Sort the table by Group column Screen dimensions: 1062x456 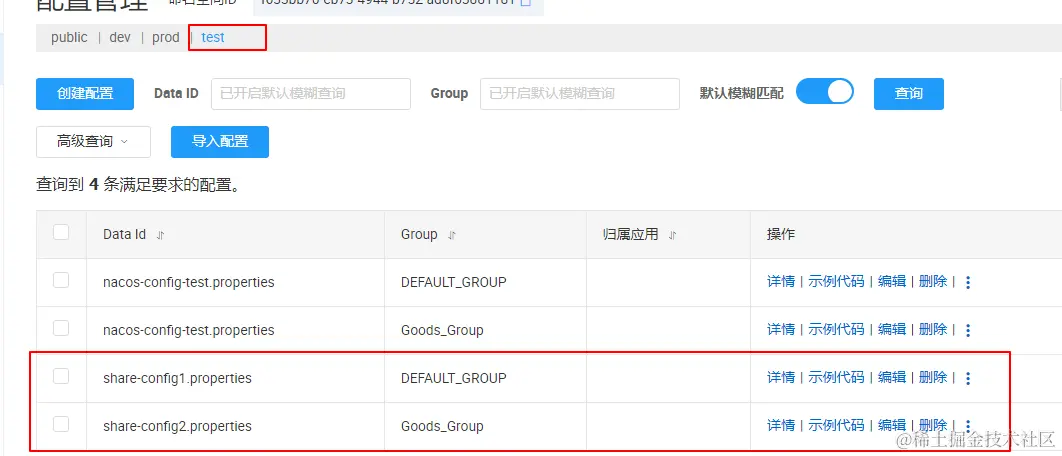tap(452, 235)
